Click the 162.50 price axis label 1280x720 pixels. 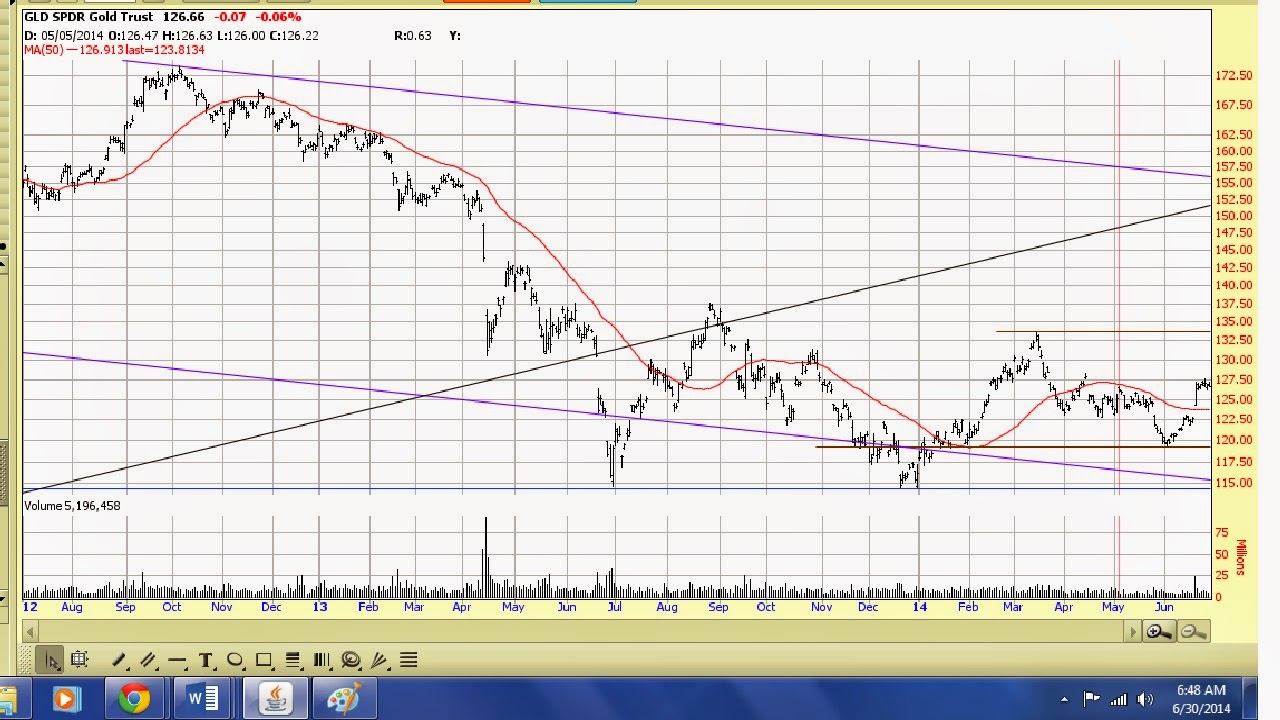click(1233, 134)
